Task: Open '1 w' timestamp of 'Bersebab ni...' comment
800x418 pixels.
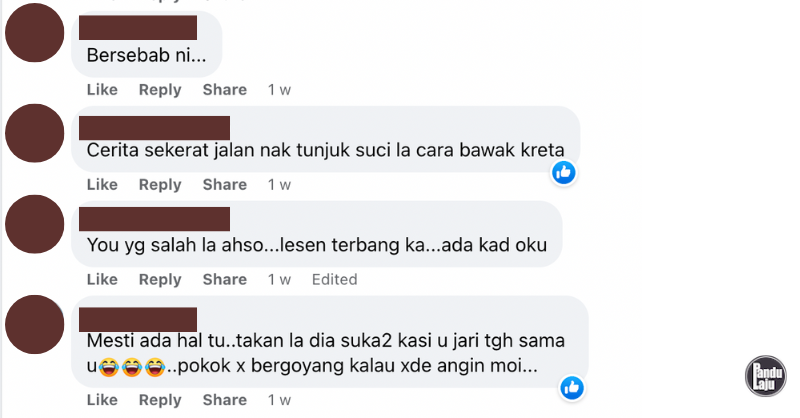Action: pos(280,90)
